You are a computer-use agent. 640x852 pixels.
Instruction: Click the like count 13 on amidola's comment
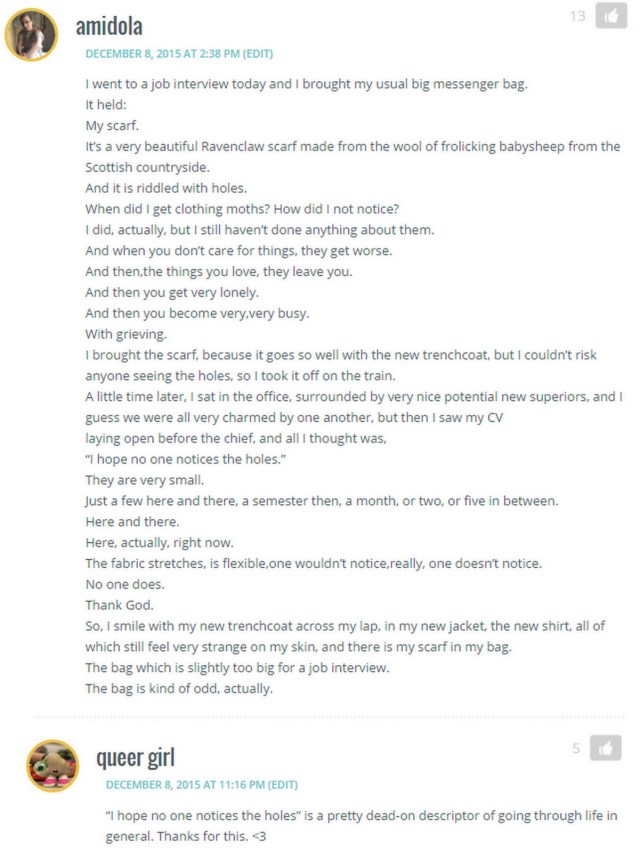coord(578,16)
